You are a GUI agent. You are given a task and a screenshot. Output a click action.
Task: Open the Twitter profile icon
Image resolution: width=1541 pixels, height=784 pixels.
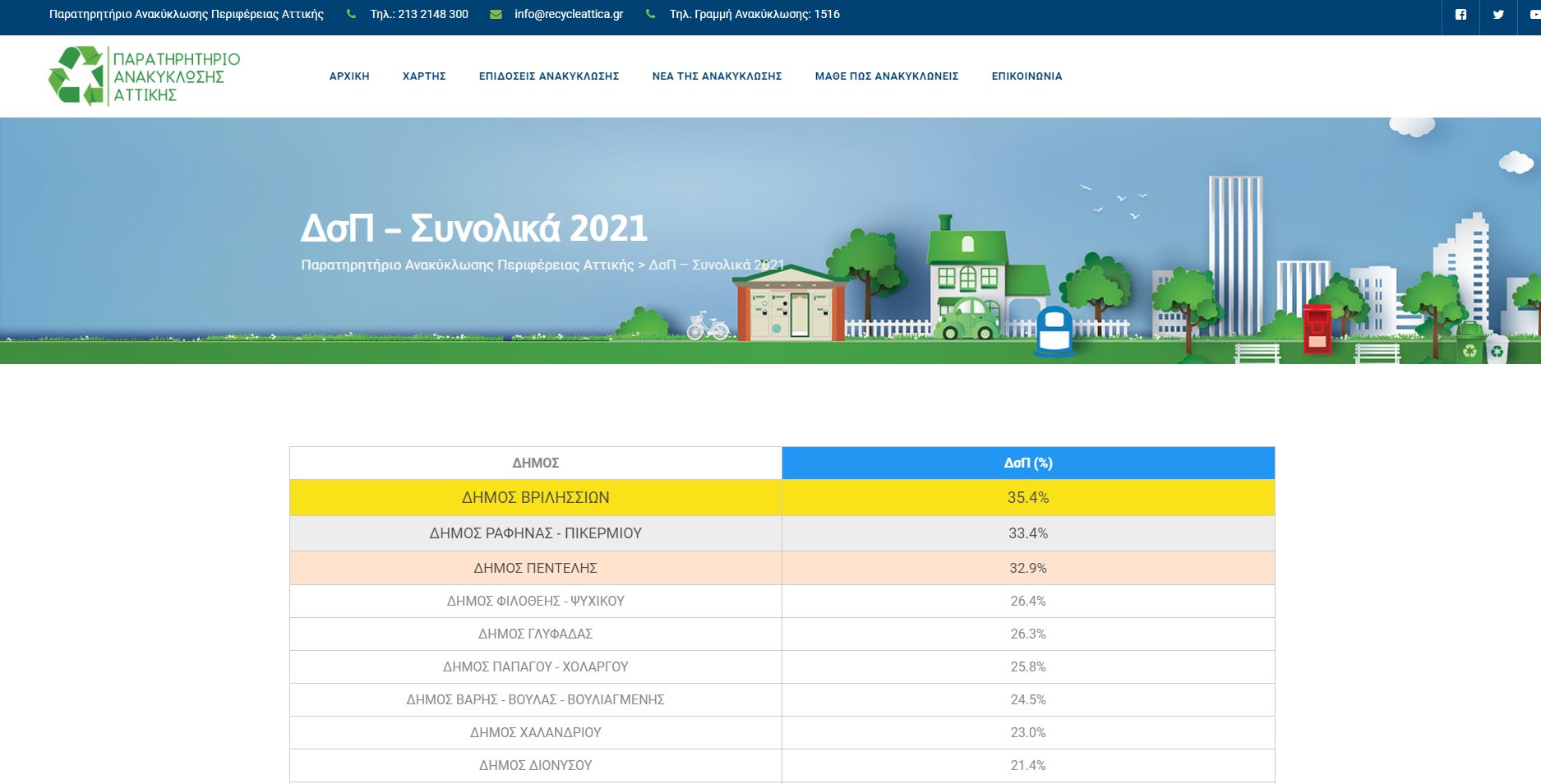pos(1498,15)
